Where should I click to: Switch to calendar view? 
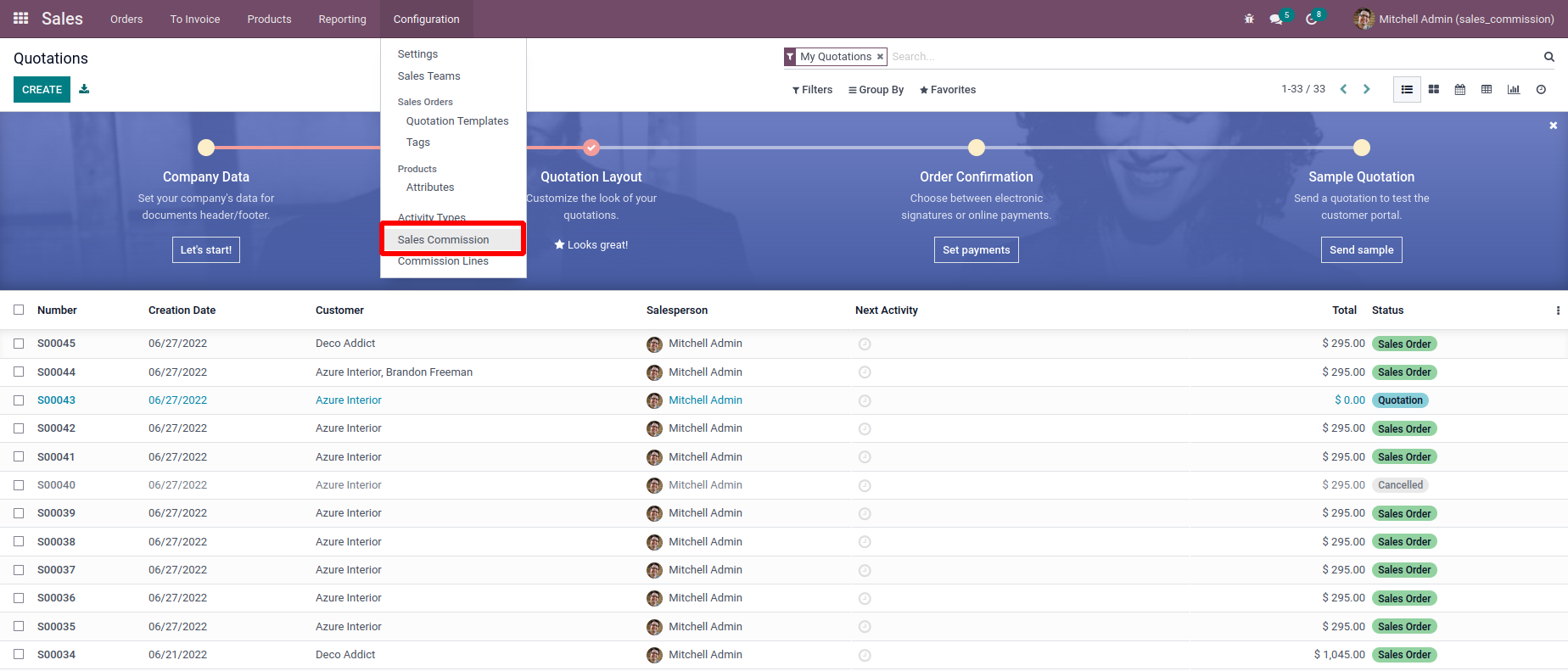pyautogui.click(x=1460, y=89)
